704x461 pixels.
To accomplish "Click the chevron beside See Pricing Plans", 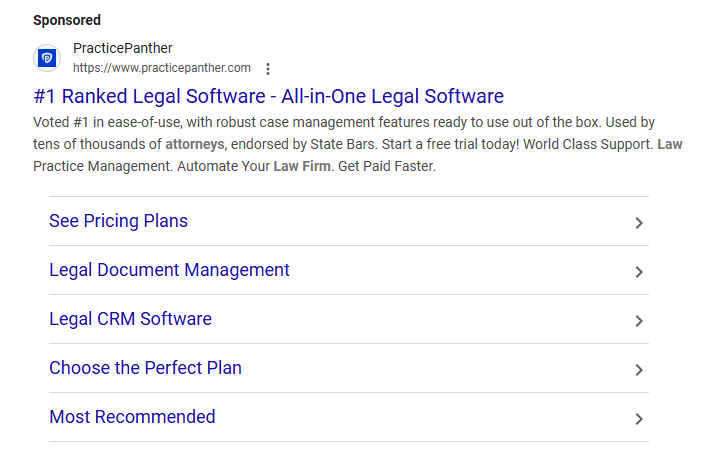I will tap(639, 223).
